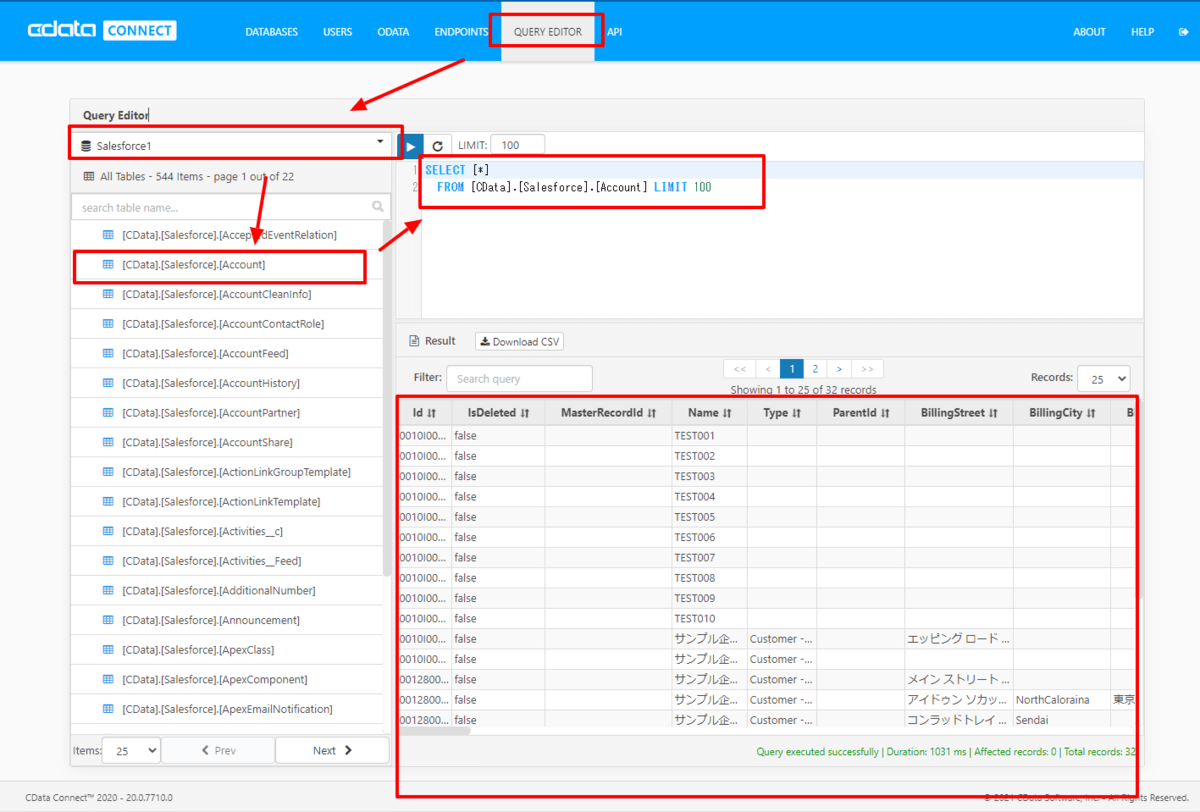
Task: Open the ABOUT page link
Action: point(1089,32)
